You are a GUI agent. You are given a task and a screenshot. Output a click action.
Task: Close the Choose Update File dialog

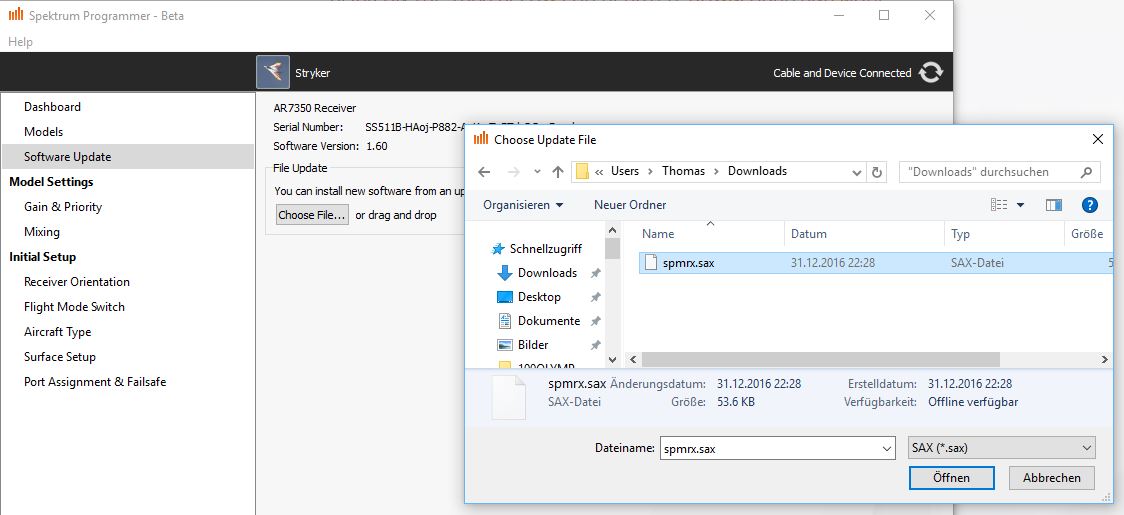pos(1097,140)
